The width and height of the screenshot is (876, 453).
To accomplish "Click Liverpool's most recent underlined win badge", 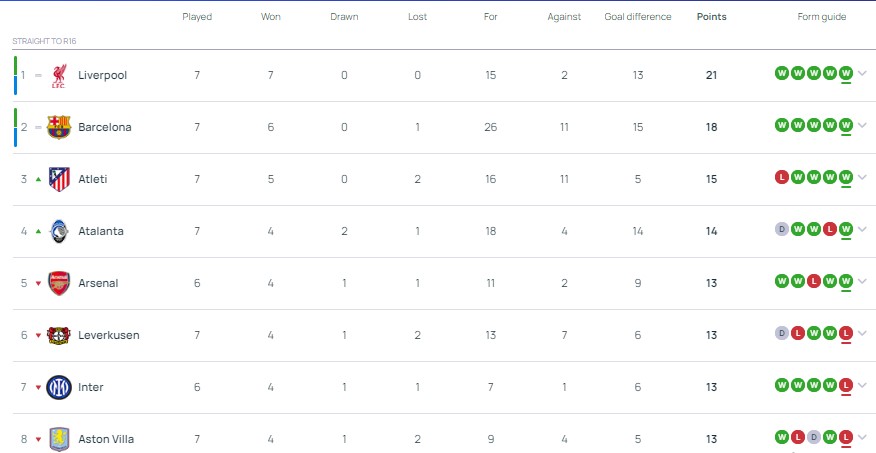I will point(846,73).
